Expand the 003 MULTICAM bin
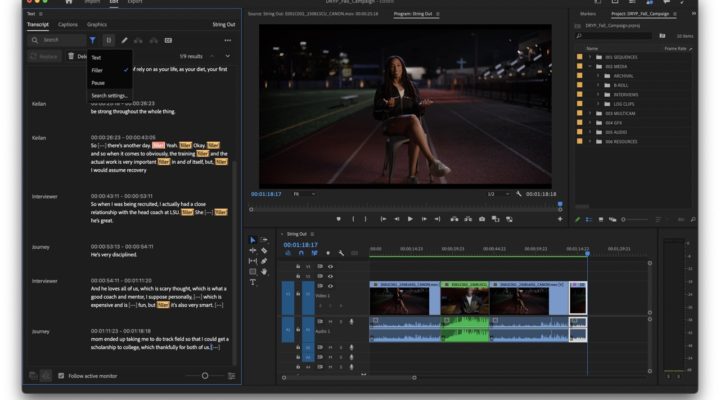Screen dimensions: 720x400 590,113
